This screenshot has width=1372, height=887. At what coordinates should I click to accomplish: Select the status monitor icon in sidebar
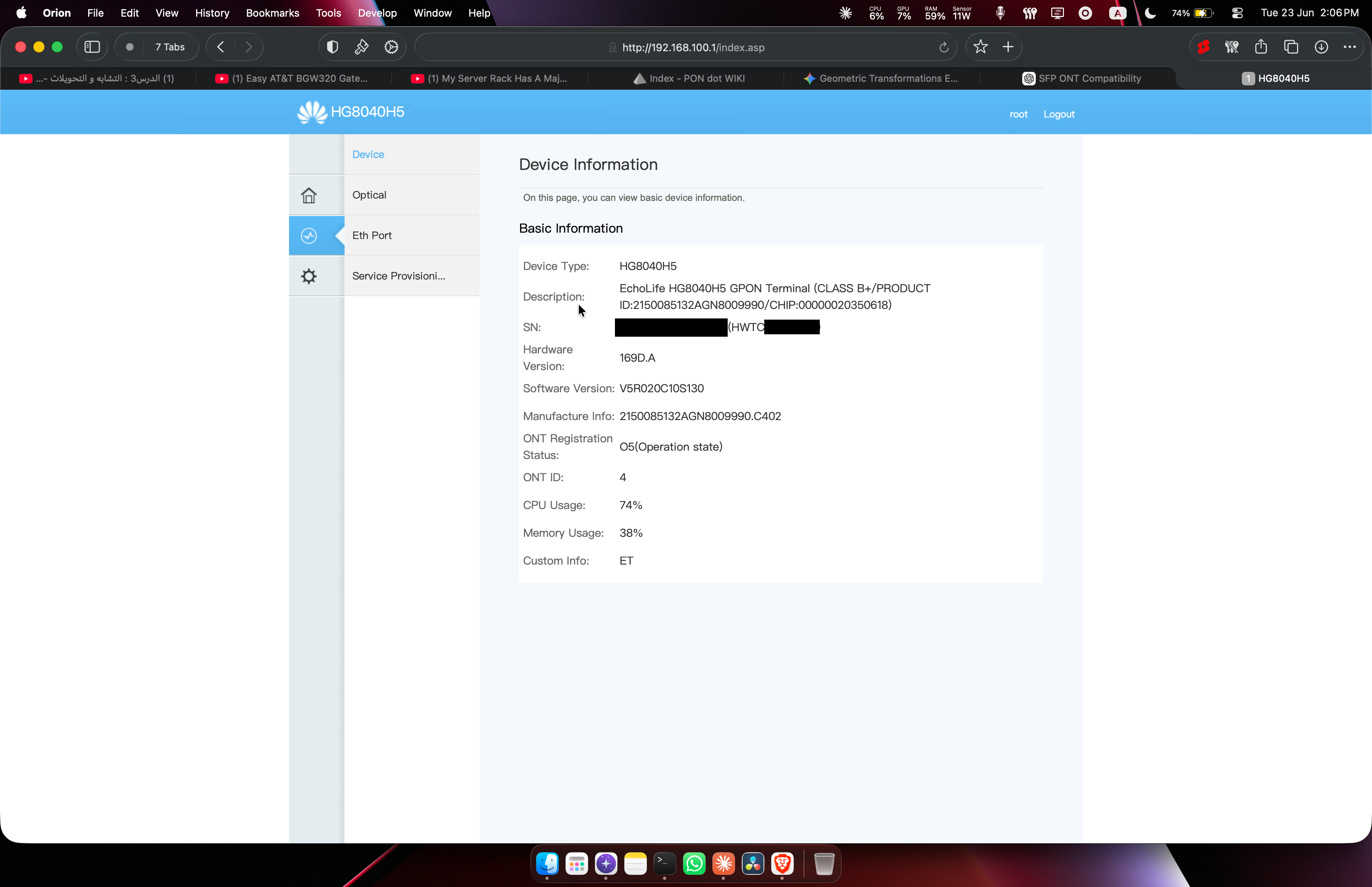(308, 235)
